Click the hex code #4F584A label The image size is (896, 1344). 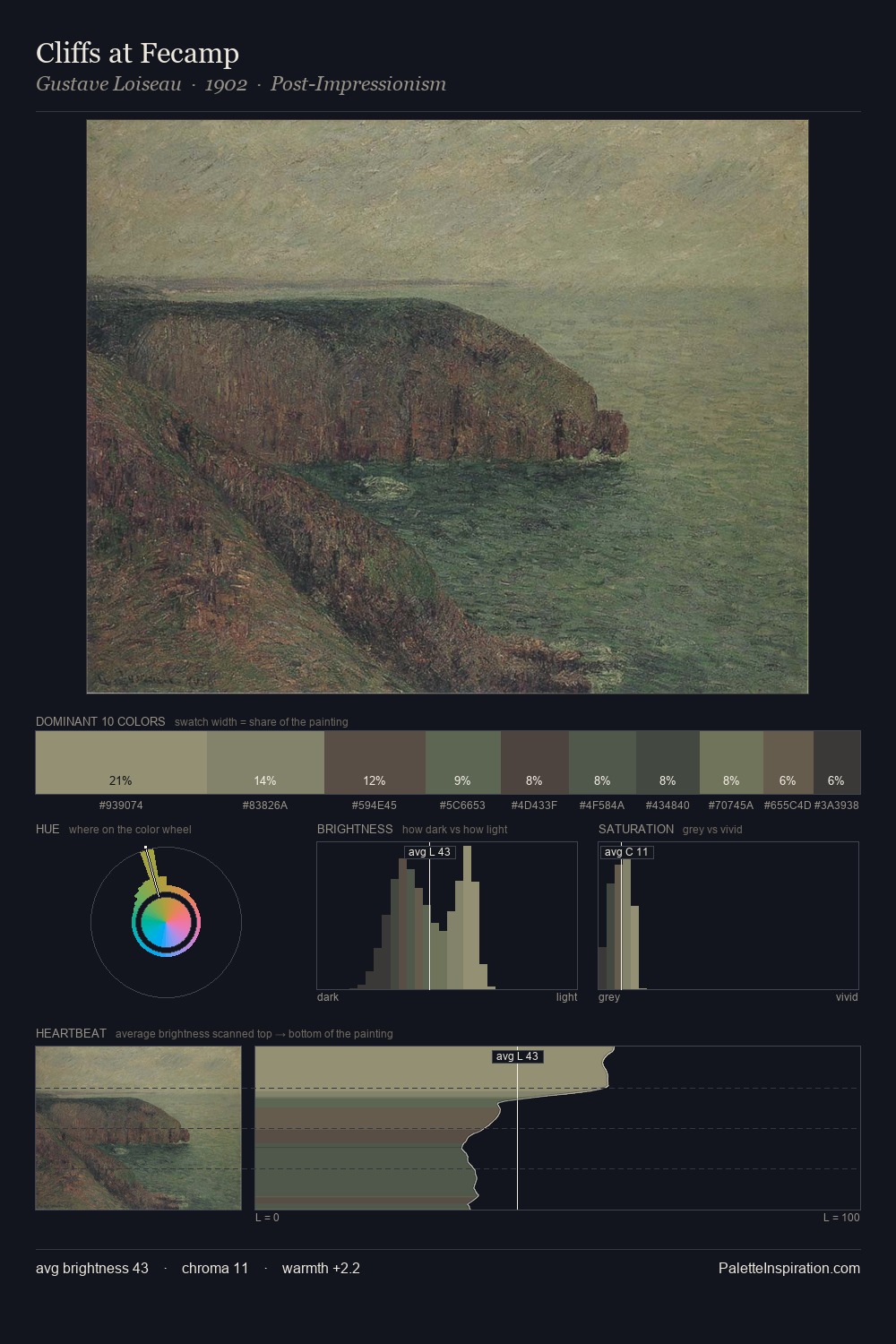602,805
